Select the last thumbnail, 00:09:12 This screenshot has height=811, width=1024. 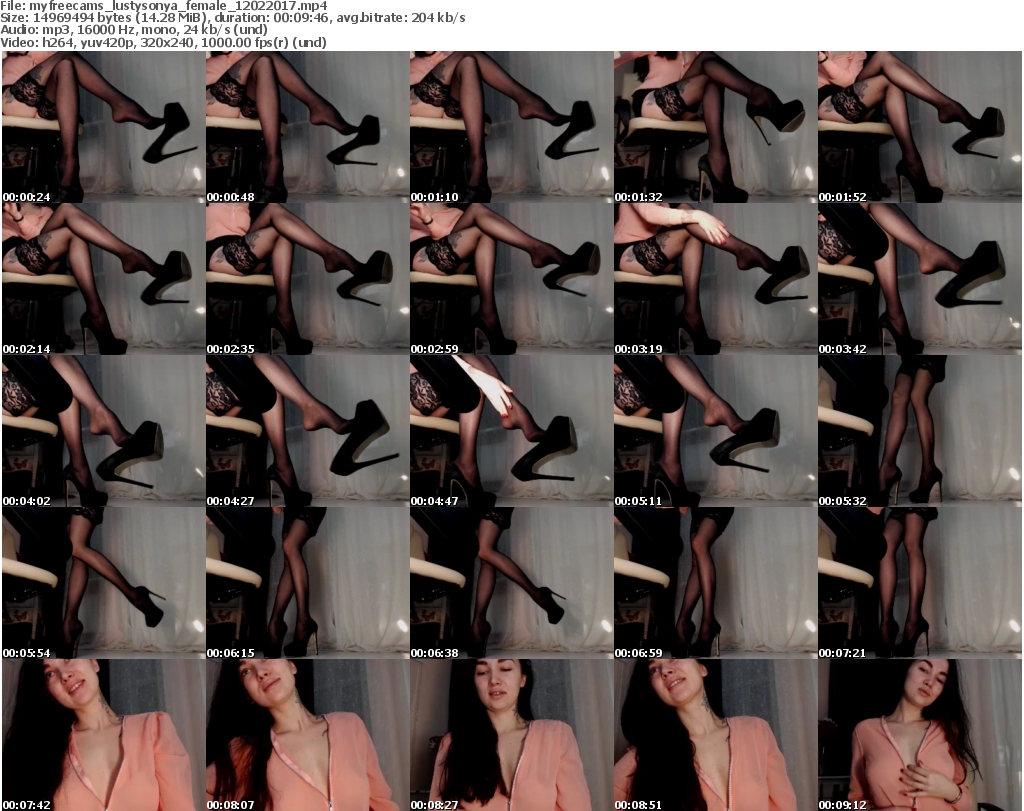click(920, 735)
